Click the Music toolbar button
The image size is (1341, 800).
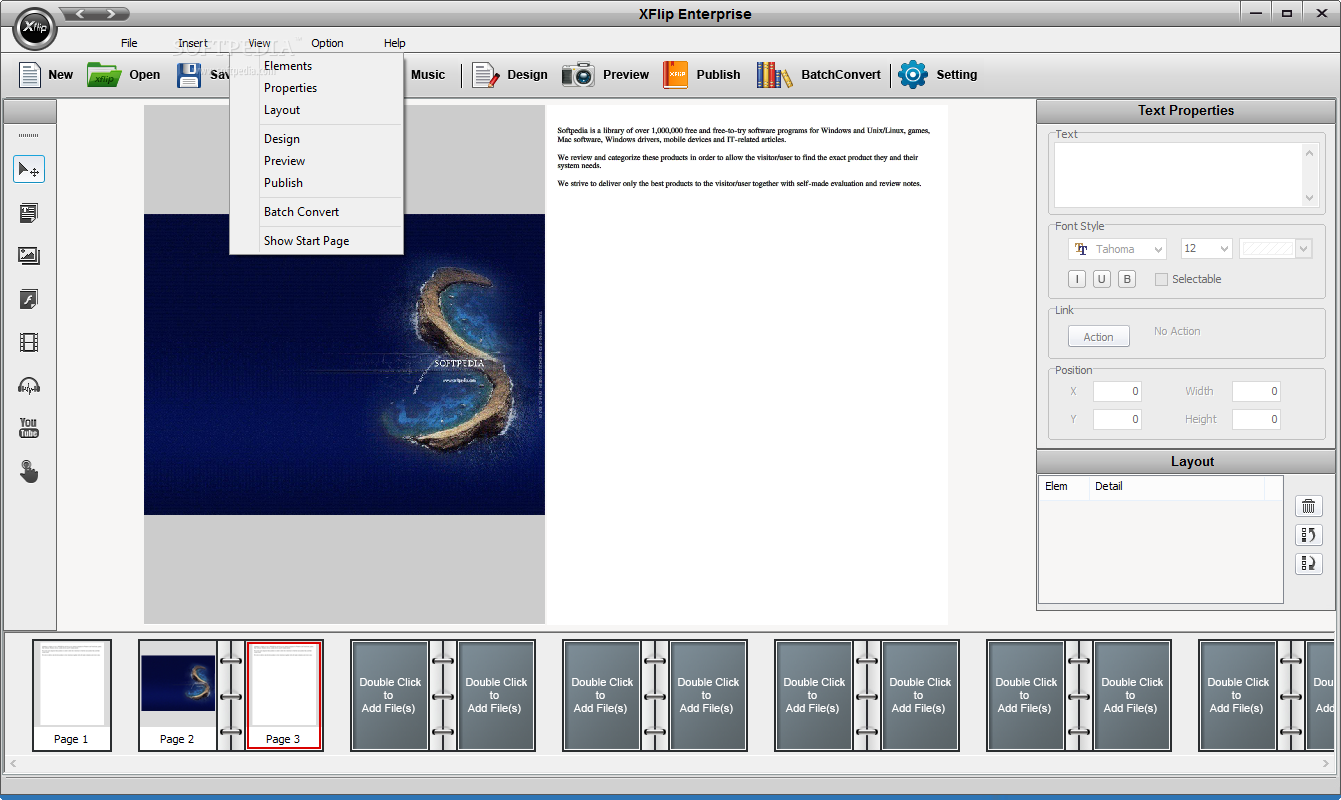click(428, 75)
